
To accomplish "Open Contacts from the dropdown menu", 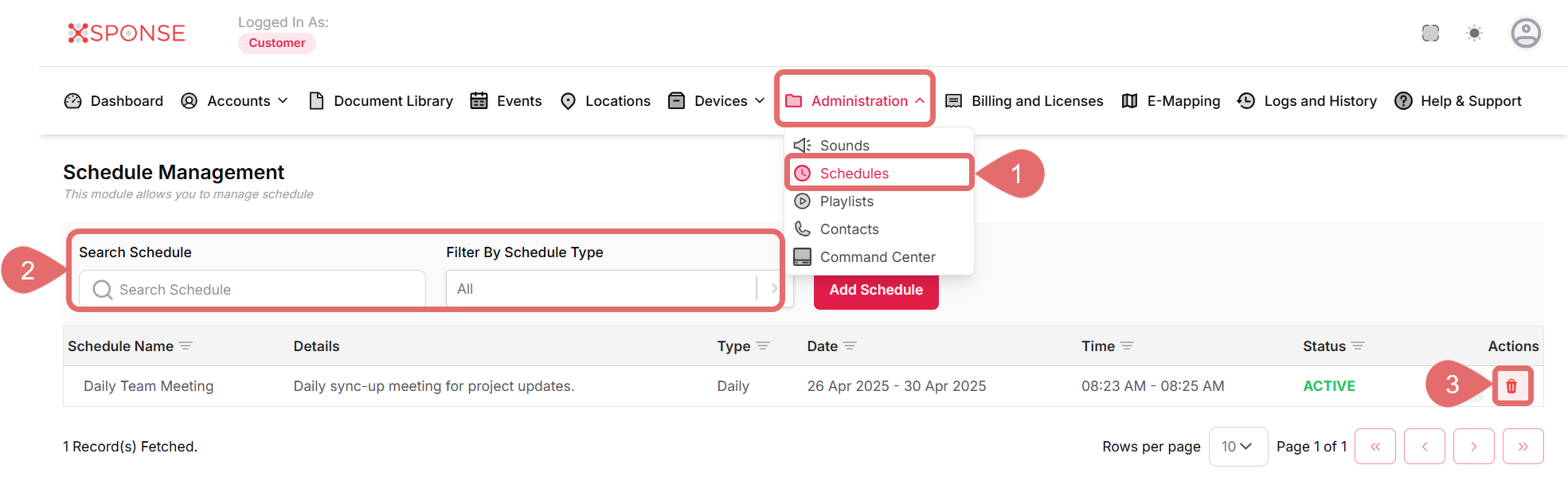I will tap(849, 229).
